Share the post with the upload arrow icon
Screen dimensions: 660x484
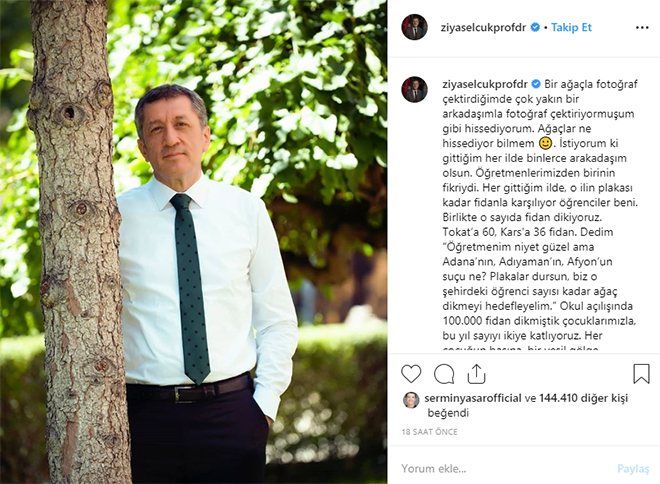coord(476,374)
